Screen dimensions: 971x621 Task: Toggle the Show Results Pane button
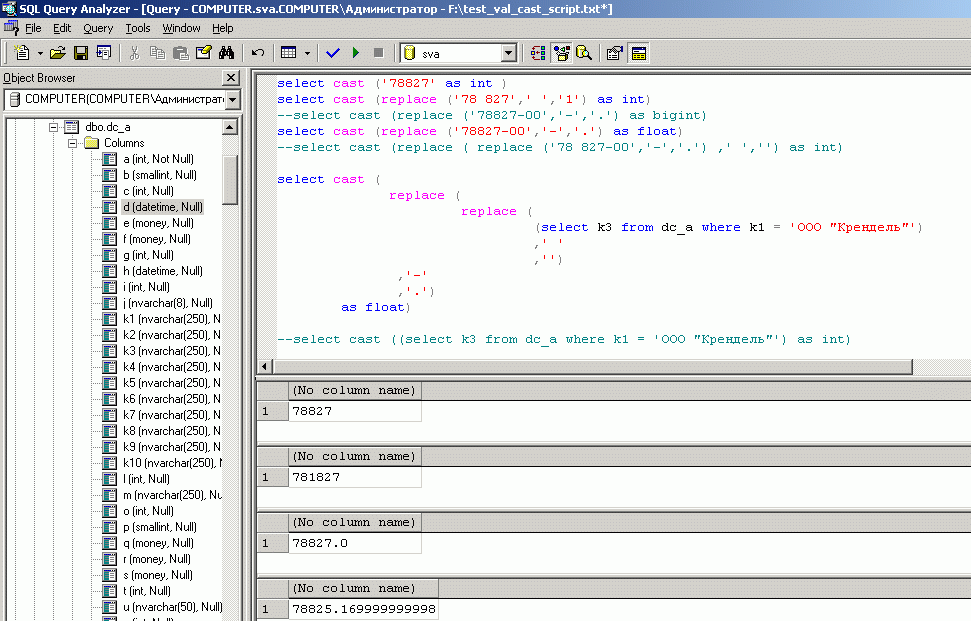(638, 53)
